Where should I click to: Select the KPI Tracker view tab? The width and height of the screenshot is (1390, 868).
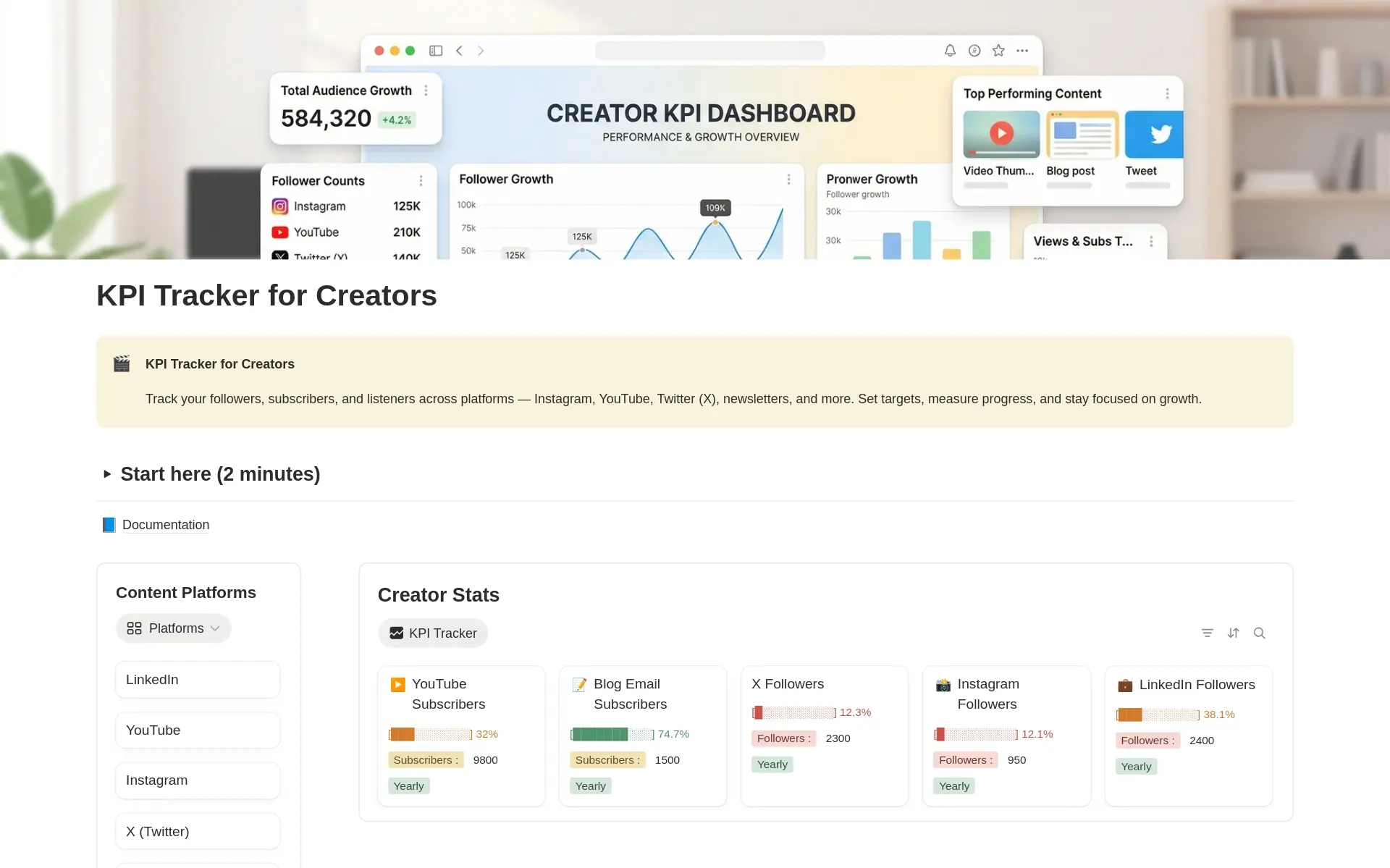[x=433, y=633]
